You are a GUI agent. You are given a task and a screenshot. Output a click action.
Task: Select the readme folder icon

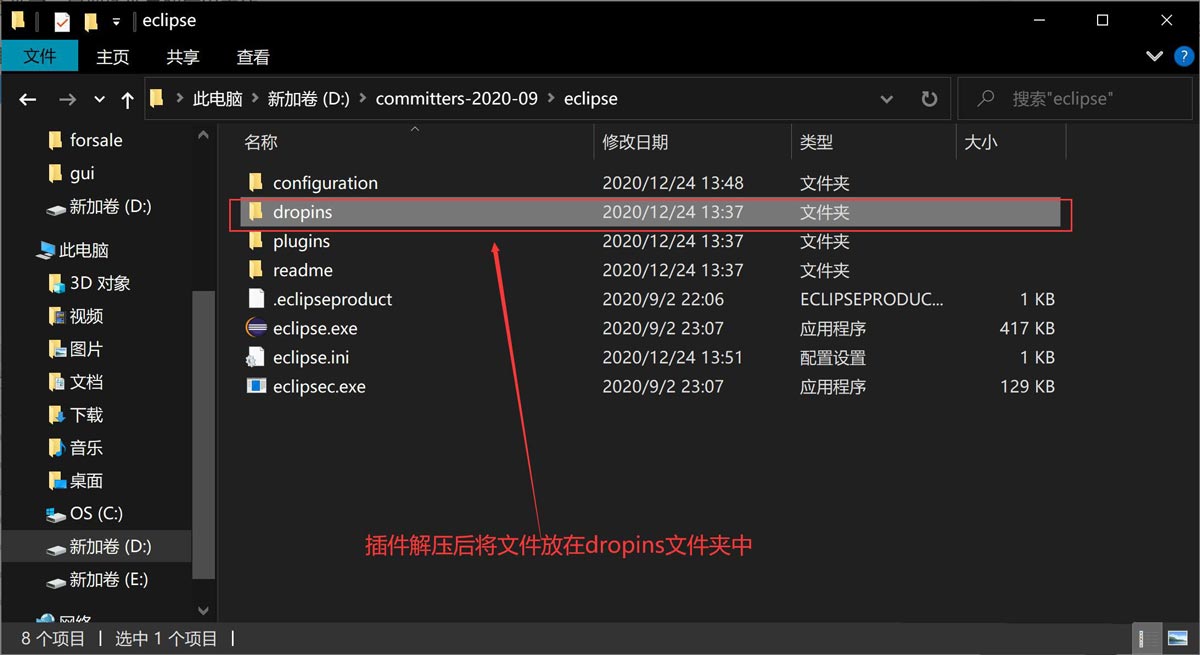pos(256,270)
